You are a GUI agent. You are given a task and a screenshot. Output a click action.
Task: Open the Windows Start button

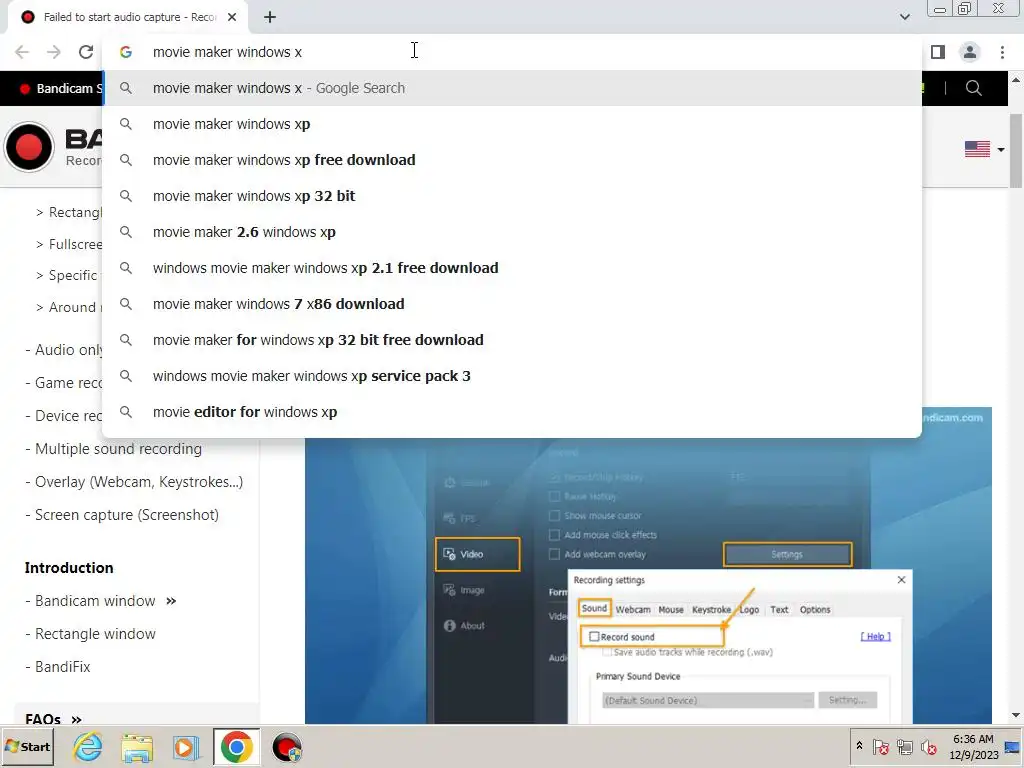pyautogui.click(x=27, y=746)
